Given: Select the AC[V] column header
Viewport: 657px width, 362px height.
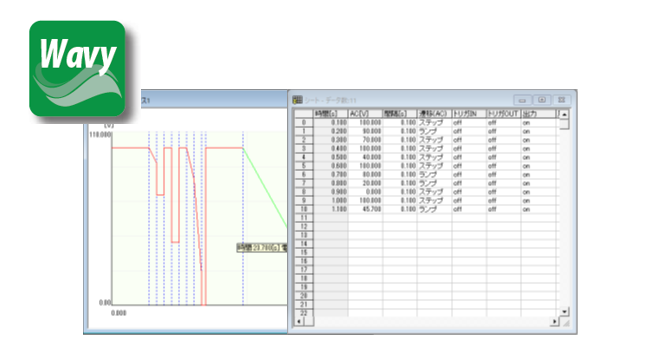Looking at the screenshot, I should point(365,114).
